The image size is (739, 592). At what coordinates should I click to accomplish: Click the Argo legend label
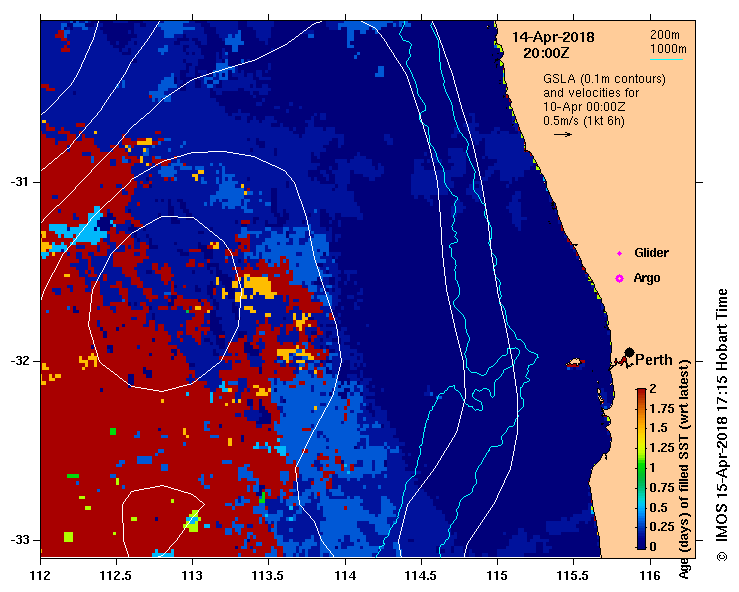pyautogui.click(x=647, y=278)
